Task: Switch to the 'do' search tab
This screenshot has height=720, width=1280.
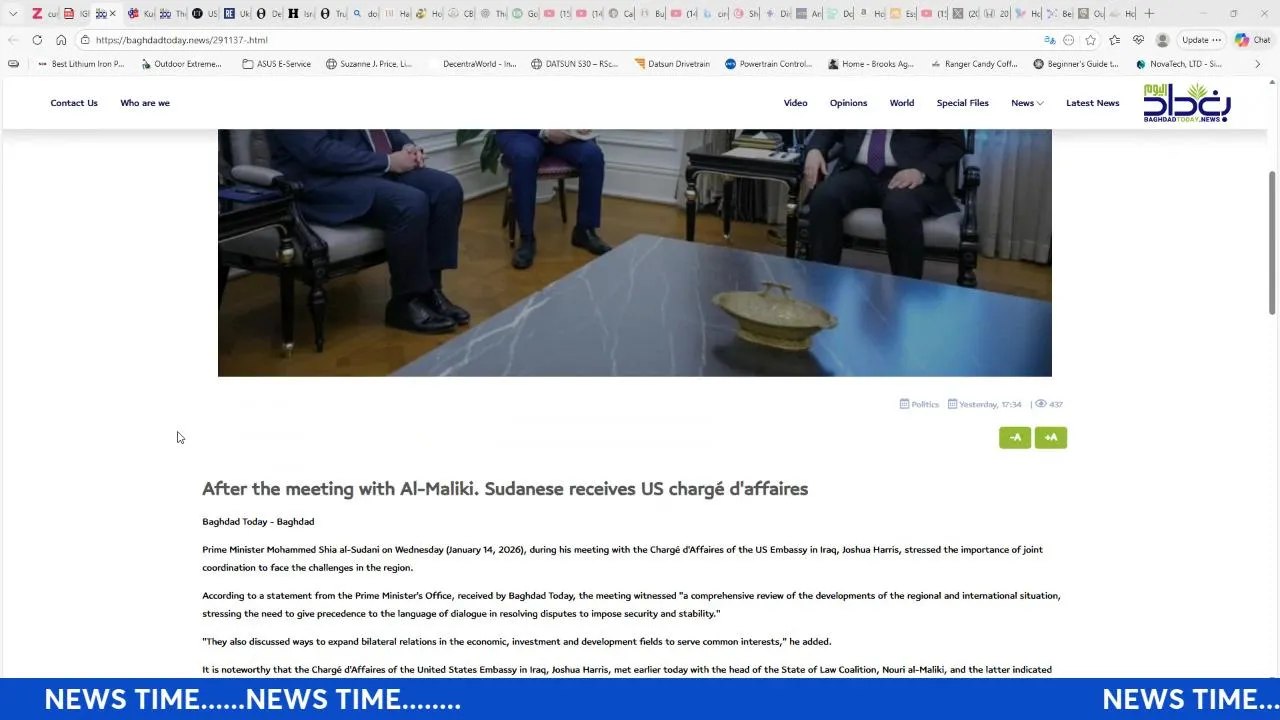Action: pyautogui.click(x=364, y=13)
